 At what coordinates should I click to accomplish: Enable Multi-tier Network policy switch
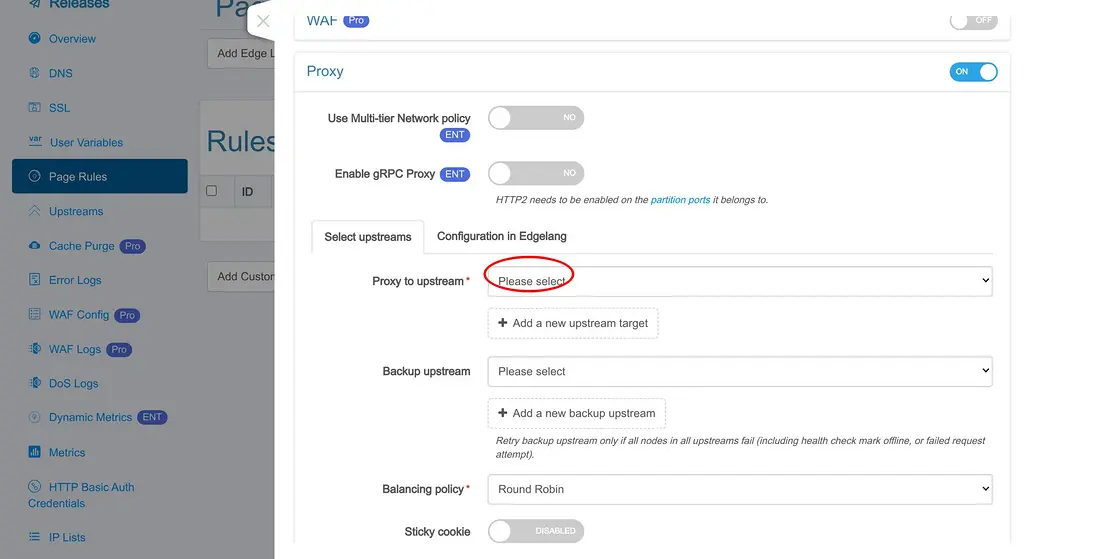(535, 118)
